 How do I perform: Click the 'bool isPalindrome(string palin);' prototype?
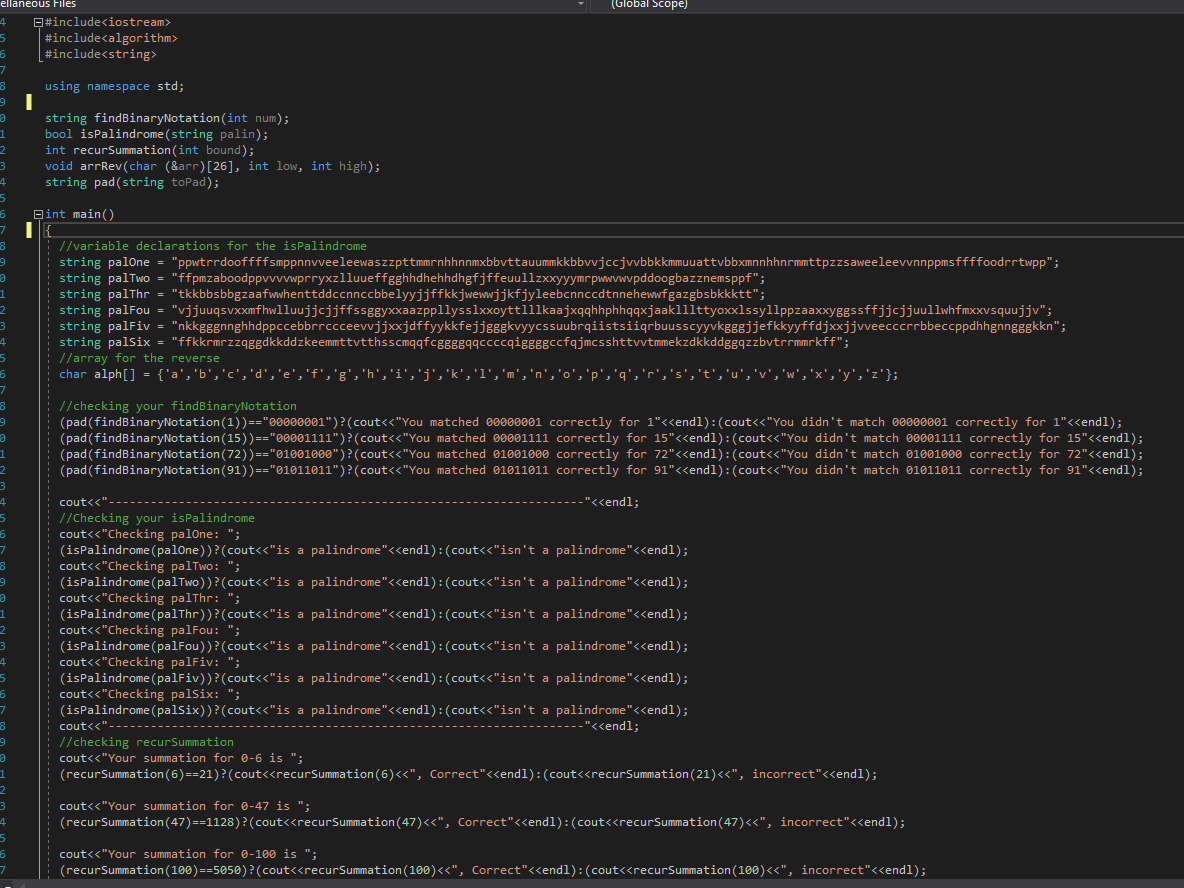pyautogui.click(x=156, y=134)
